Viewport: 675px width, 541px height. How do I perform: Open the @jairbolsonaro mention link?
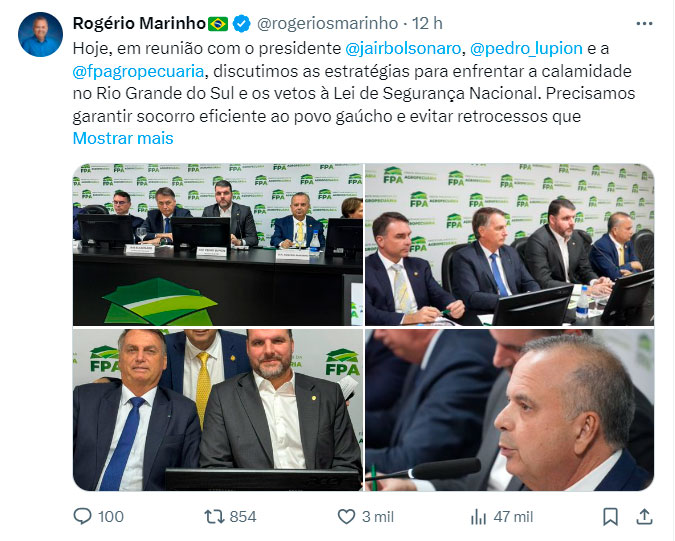click(x=403, y=48)
